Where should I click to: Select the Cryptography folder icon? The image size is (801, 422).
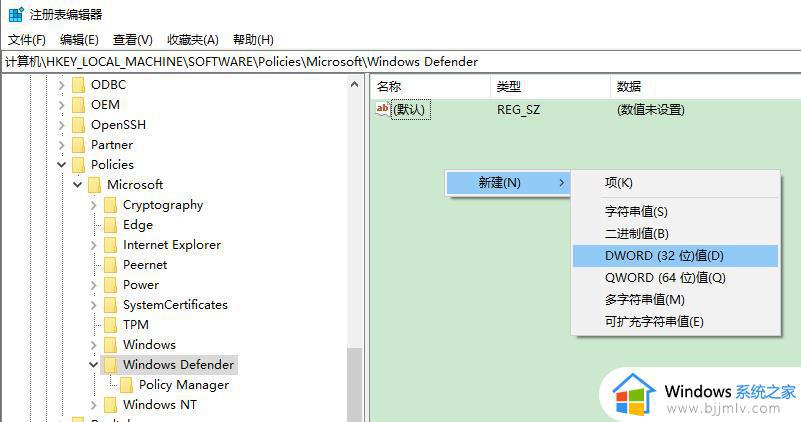[110, 205]
